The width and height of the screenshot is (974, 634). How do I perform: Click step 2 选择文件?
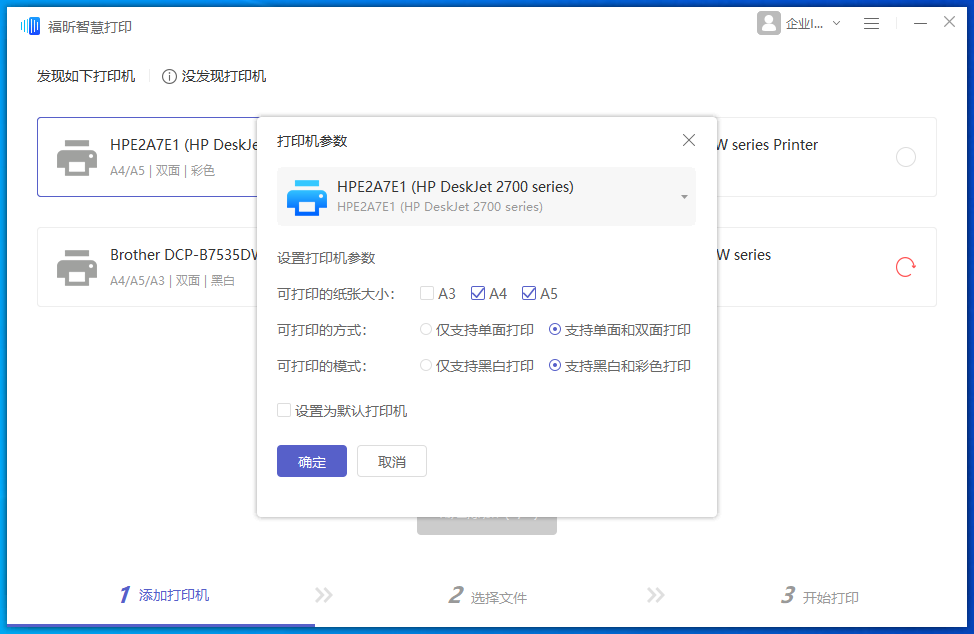pyautogui.click(x=490, y=595)
